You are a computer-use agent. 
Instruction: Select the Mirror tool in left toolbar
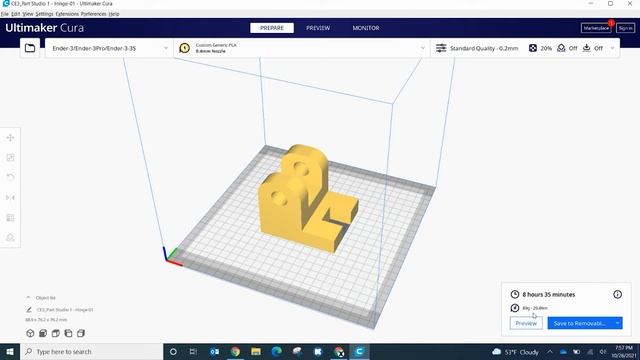[x=11, y=198]
